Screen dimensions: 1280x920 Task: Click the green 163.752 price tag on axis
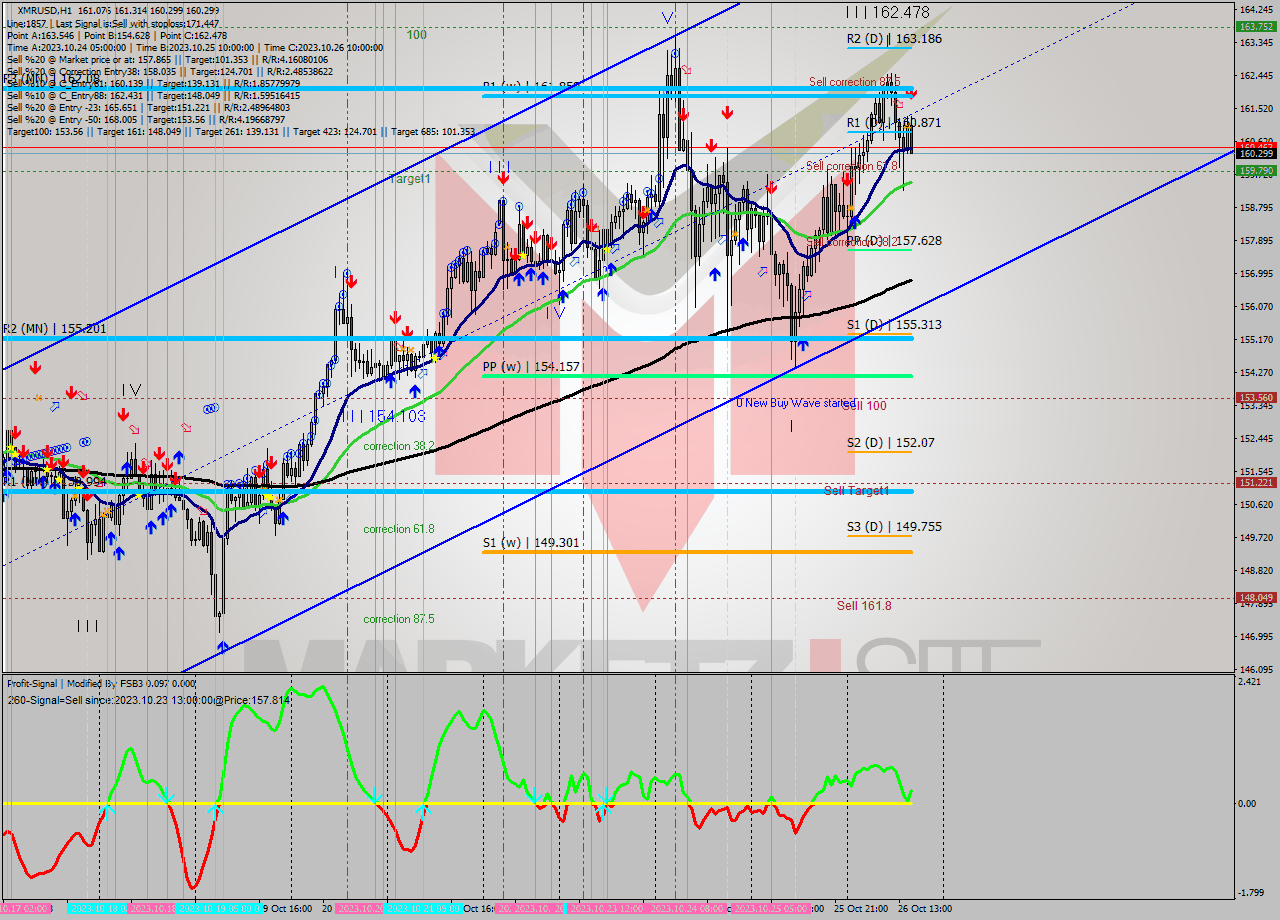tap(1255, 27)
